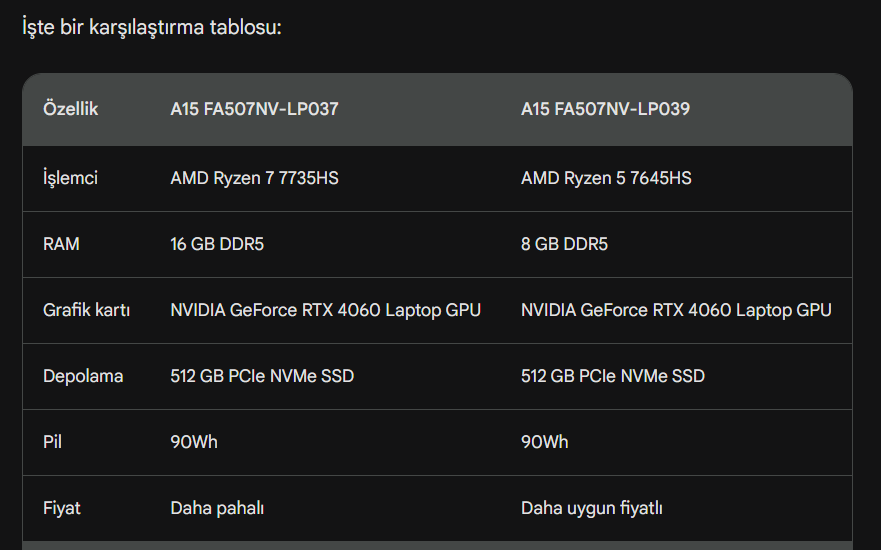Click the 16 GB DDR5 cell
This screenshot has width=881, height=550.
coord(217,244)
